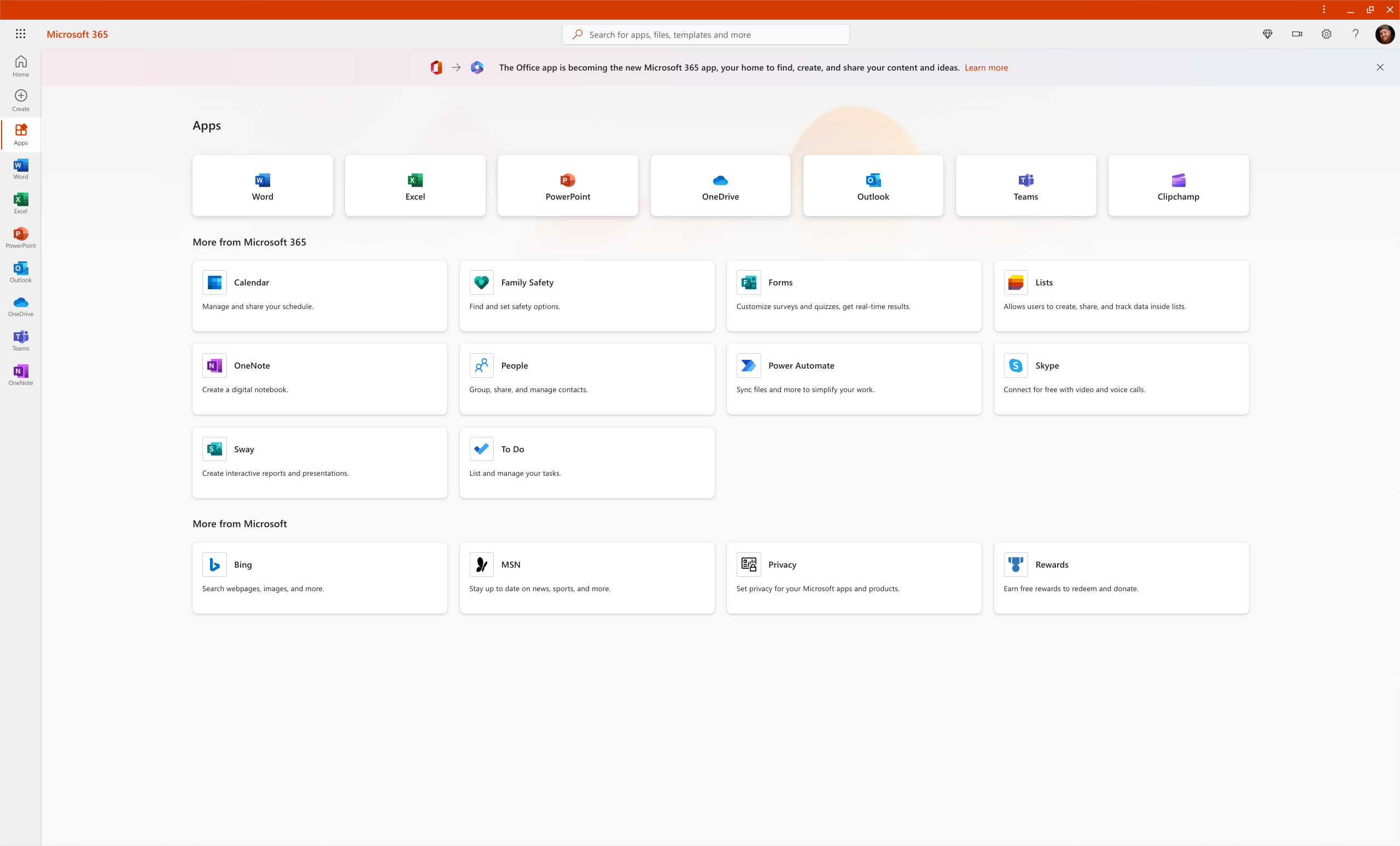
Task: Open Microsoft 365 Settings menu
Action: (x=1326, y=34)
